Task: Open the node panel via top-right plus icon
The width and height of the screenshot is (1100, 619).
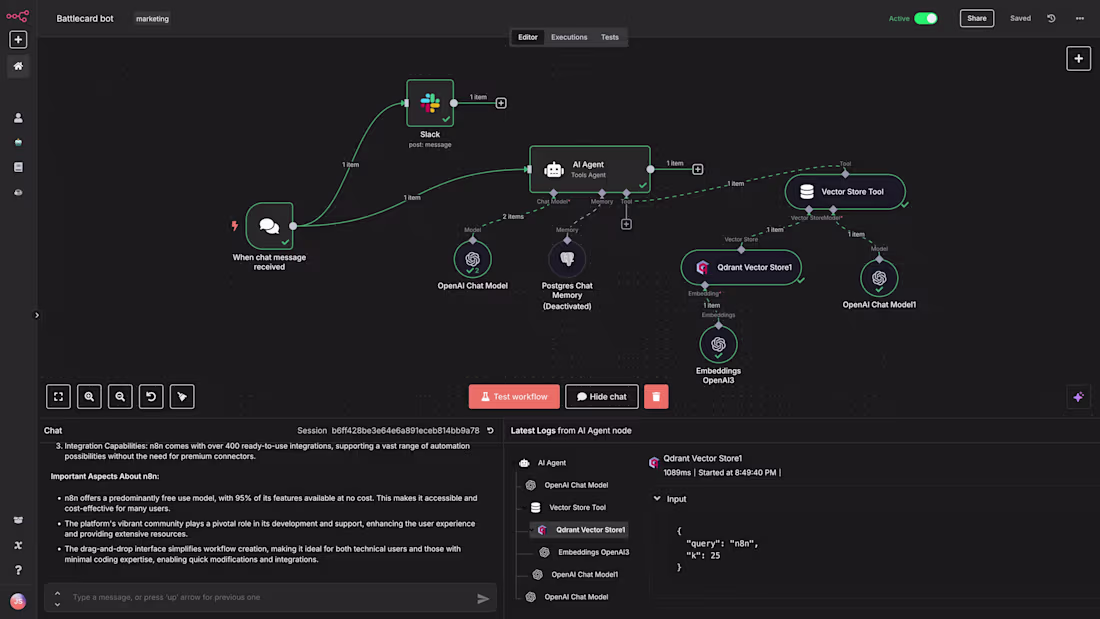Action: pos(1078,58)
